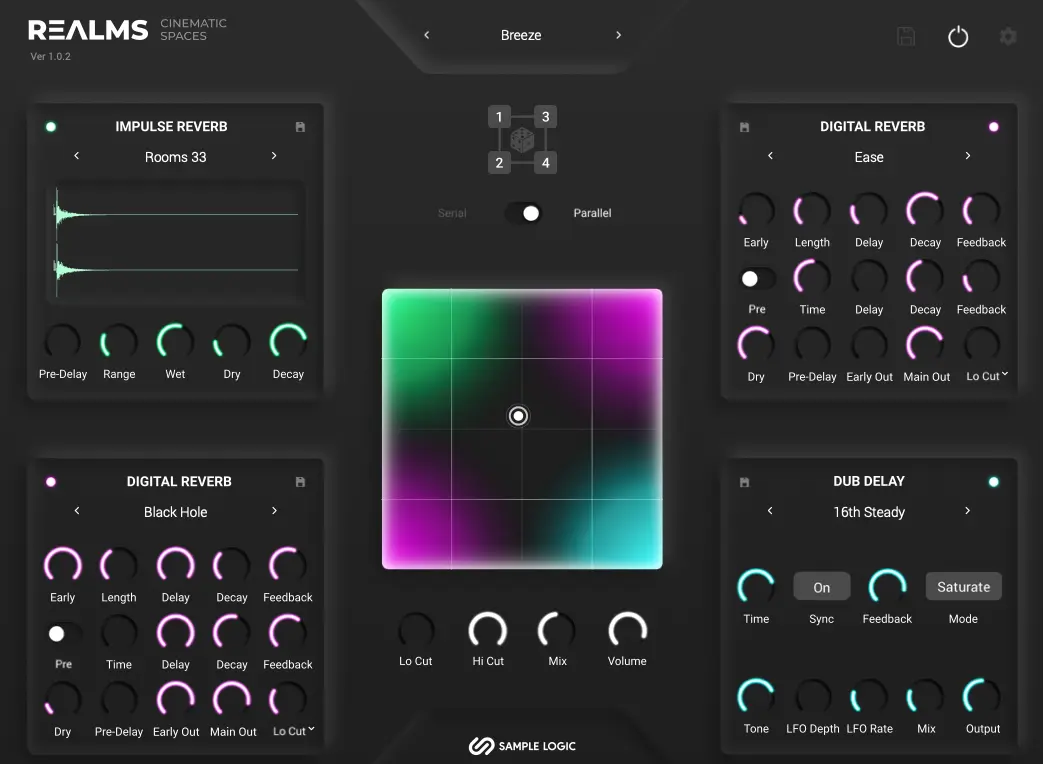
Task: Open the Breeze preset name menu
Action: [x=521, y=35]
